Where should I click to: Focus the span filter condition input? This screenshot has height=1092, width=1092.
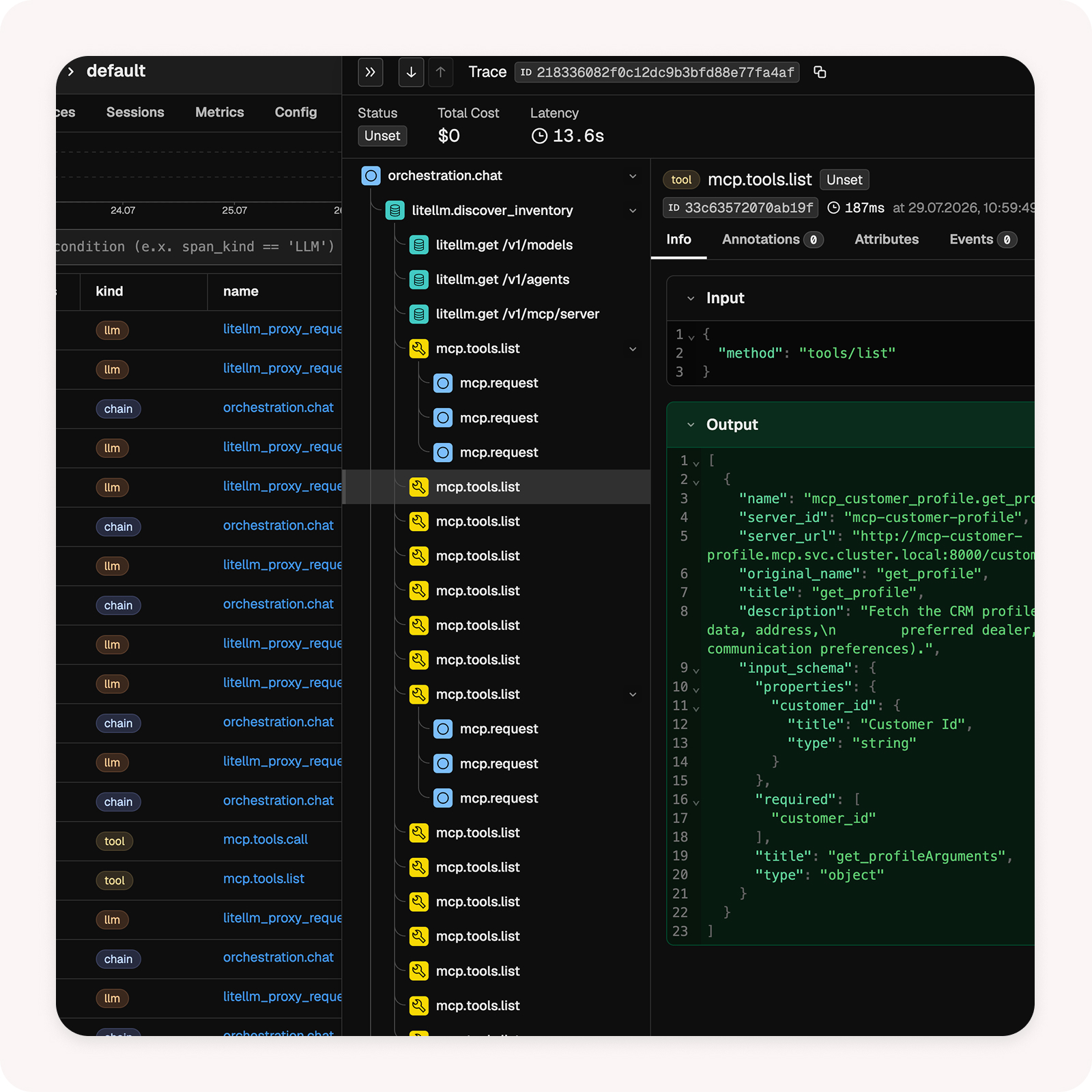(x=199, y=246)
